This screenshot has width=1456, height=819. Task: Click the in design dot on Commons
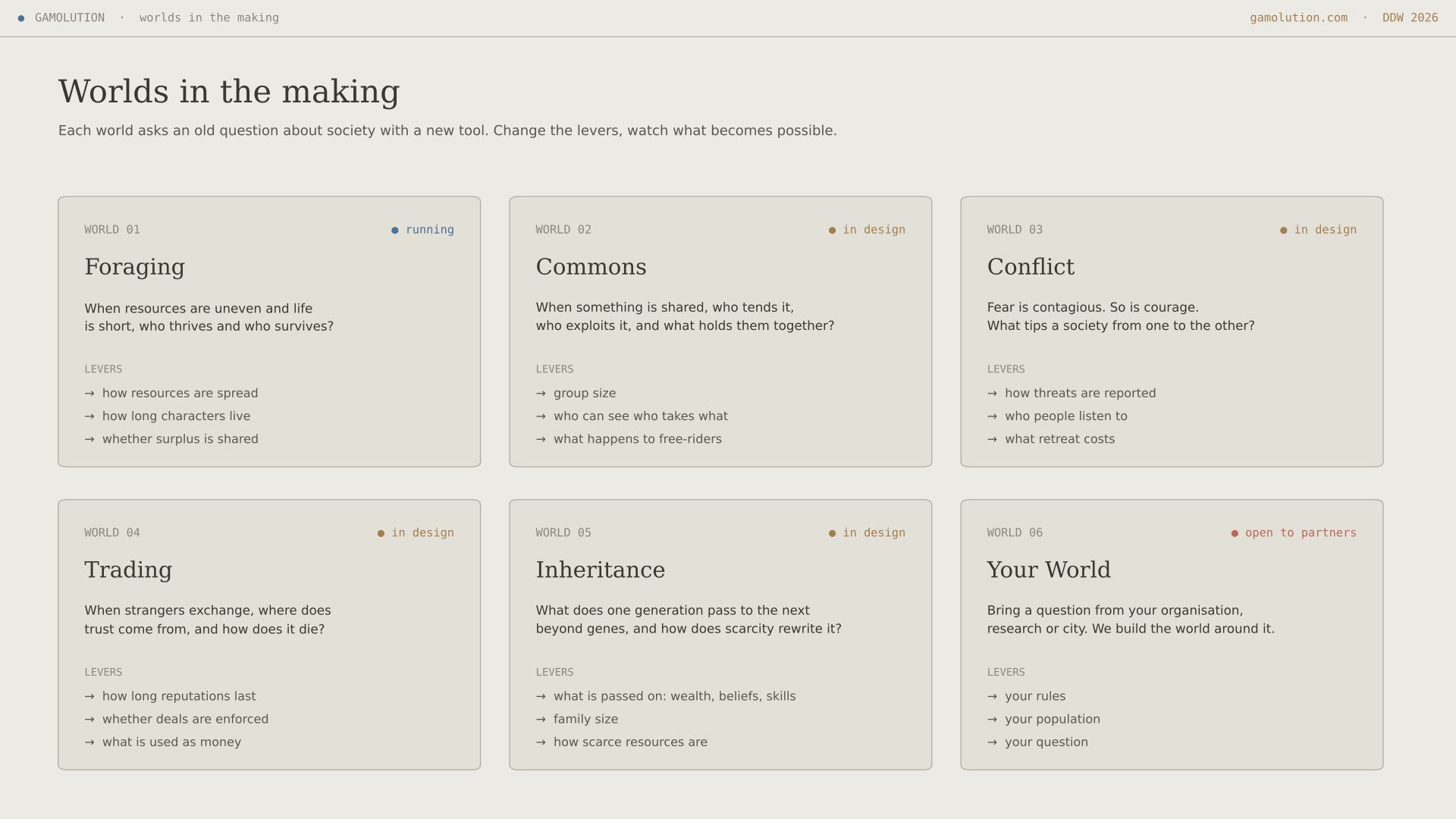coord(832,231)
